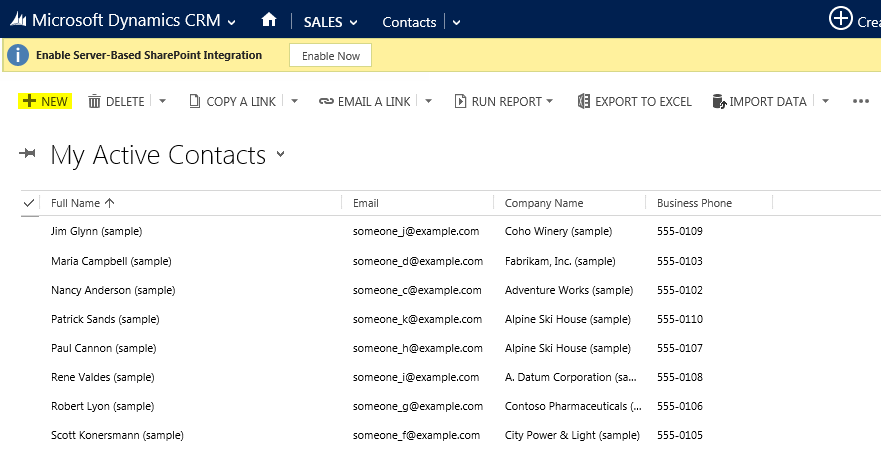881x457 pixels.
Task: Click the EMAIL A LINK chain icon
Action: click(x=326, y=102)
